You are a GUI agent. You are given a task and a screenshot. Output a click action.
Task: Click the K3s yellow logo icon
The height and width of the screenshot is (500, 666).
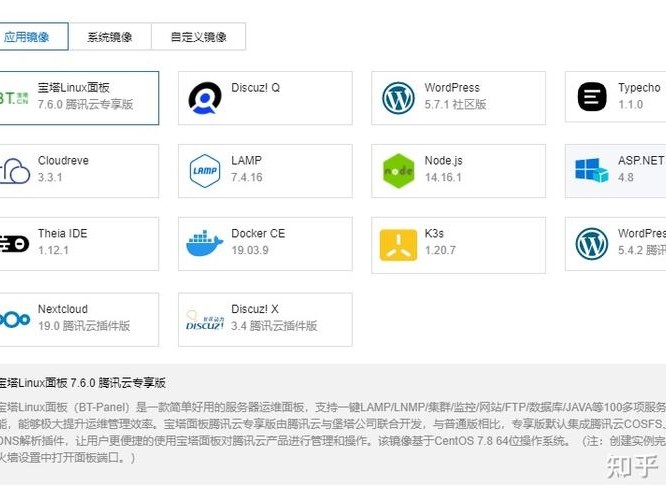(398, 245)
